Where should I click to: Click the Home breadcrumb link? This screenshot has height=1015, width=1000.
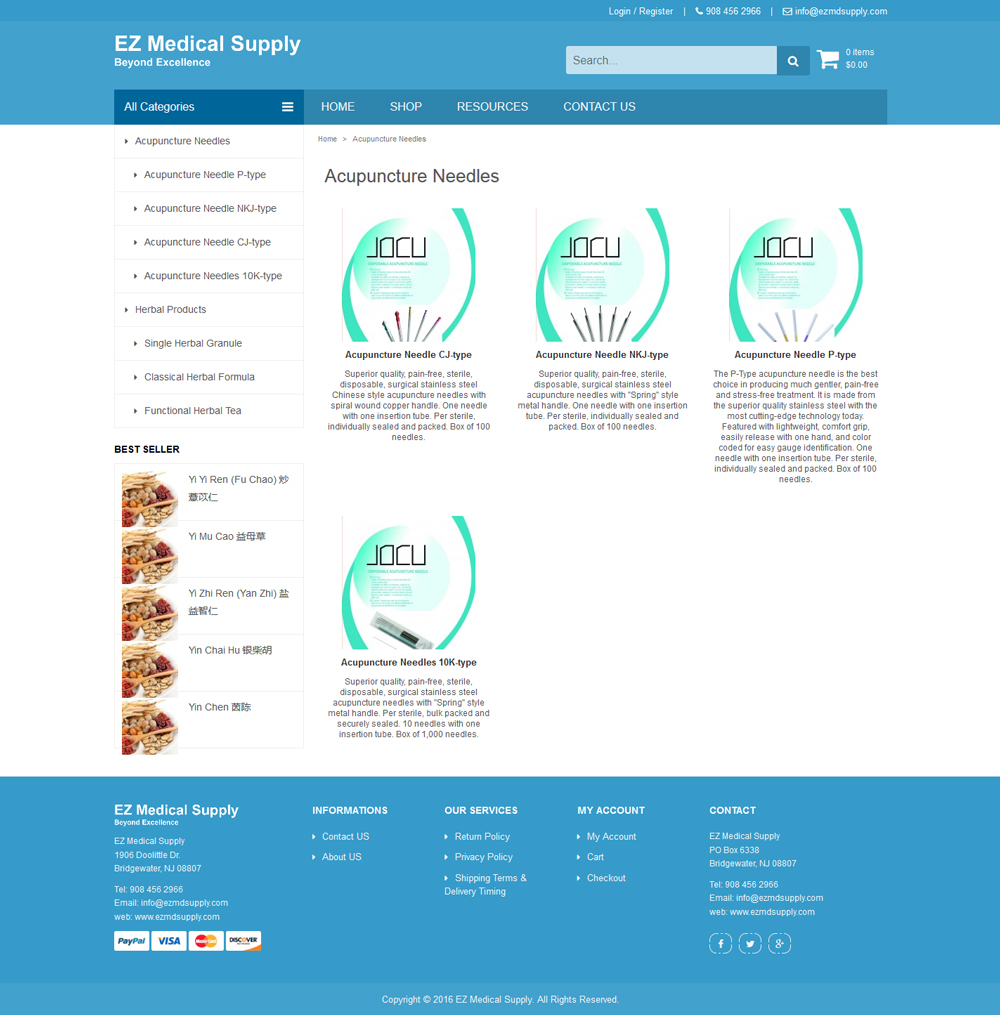[328, 139]
